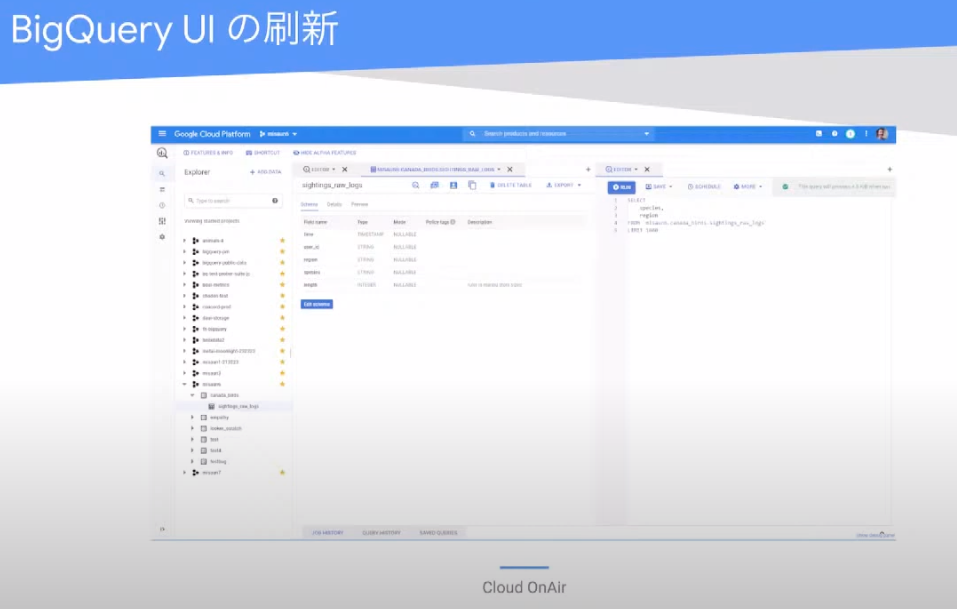Switch to the Schema tab
The height and width of the screenshot is (609, 957).
(x=309, y=204)
